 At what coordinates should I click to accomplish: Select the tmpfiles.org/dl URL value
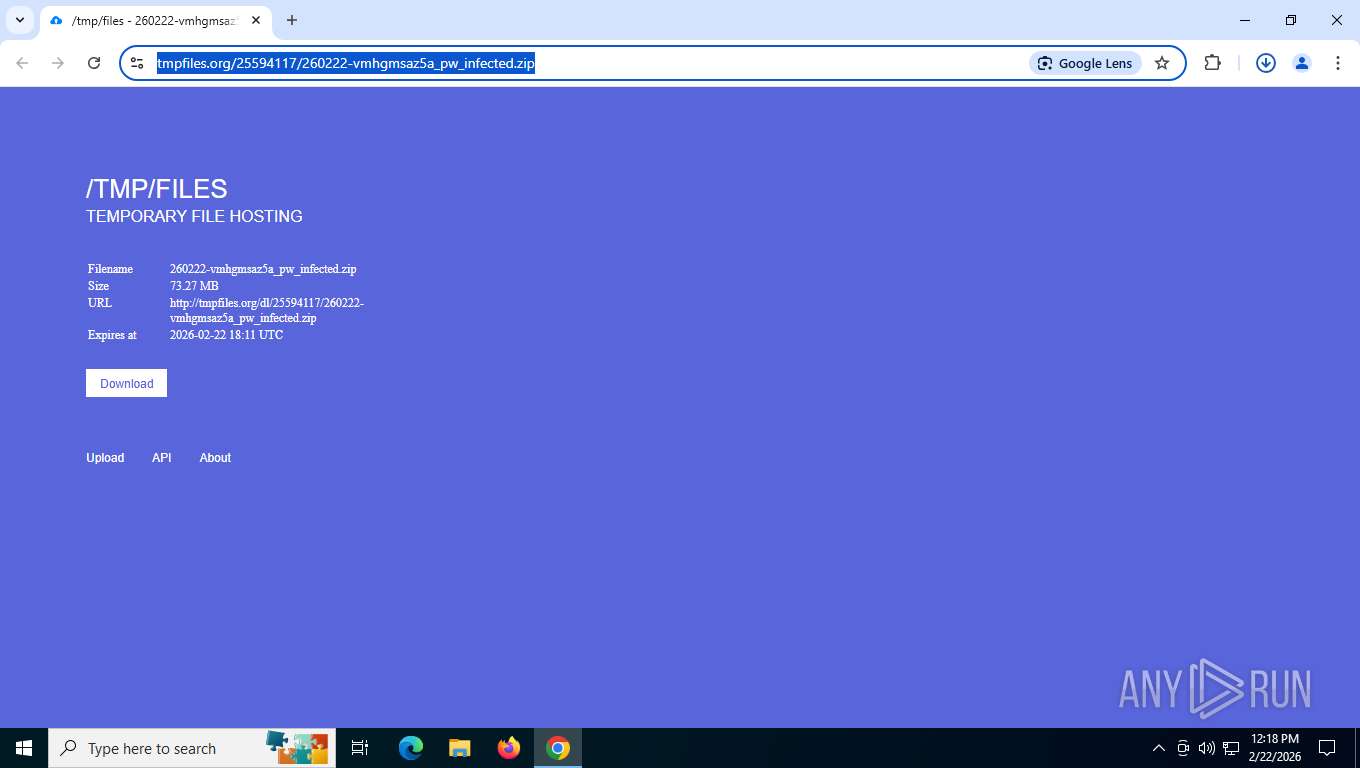[x=267, y=310]
